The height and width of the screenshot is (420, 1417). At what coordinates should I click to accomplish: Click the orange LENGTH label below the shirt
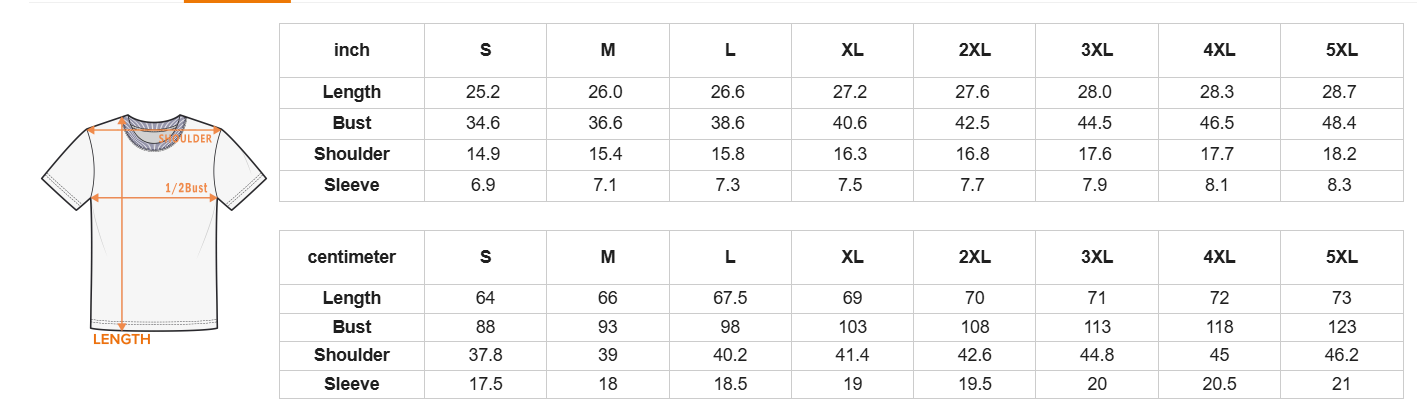pos(121,339)
